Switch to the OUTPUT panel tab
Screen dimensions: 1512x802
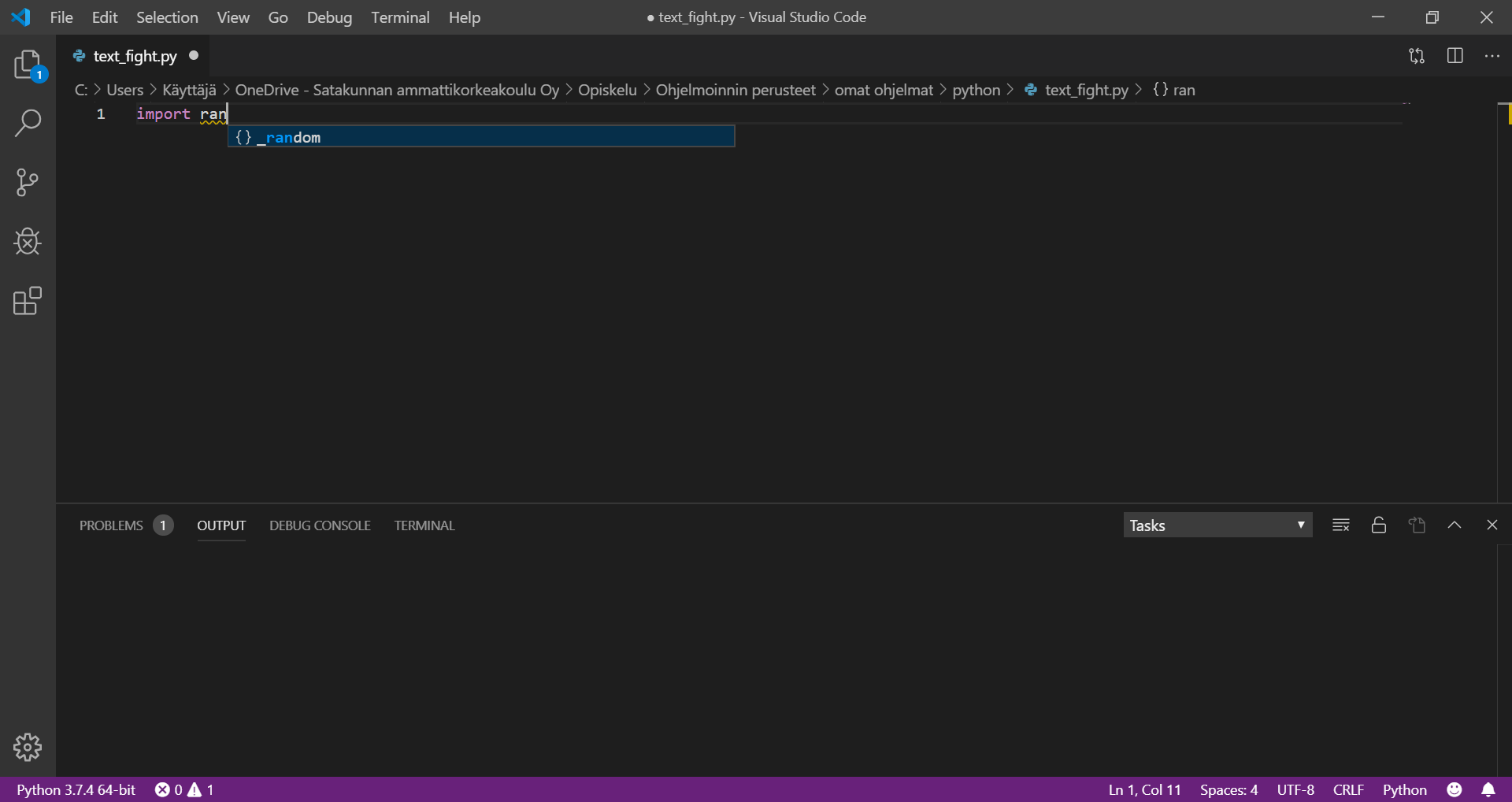[x=221, y=525]
